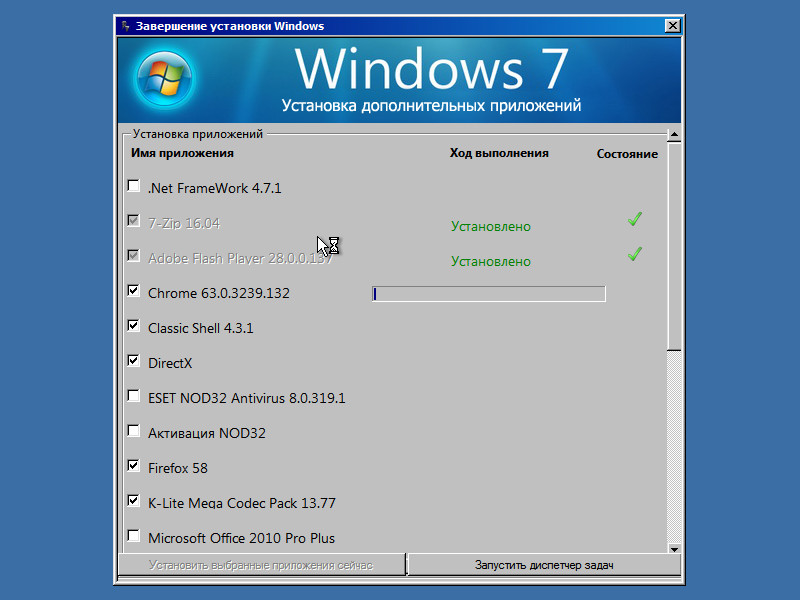Click the title bar window icon
Viewport: 800px width, 600px height.
pos(126,26)
